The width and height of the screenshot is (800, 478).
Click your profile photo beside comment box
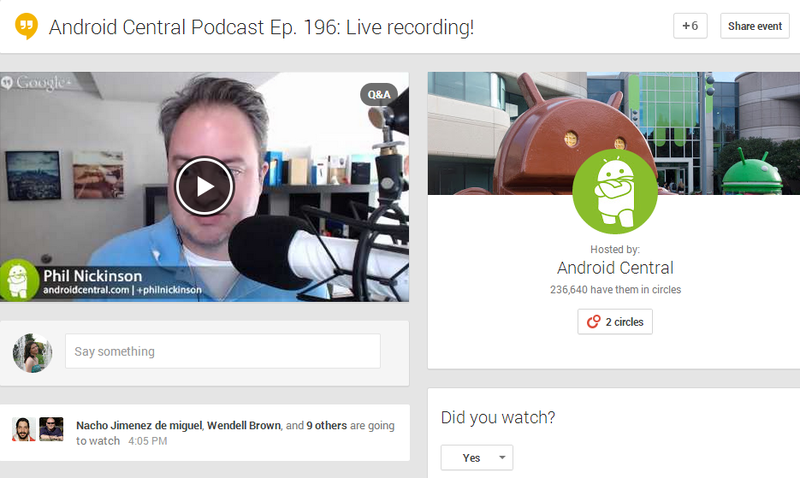tap(32, 353)
